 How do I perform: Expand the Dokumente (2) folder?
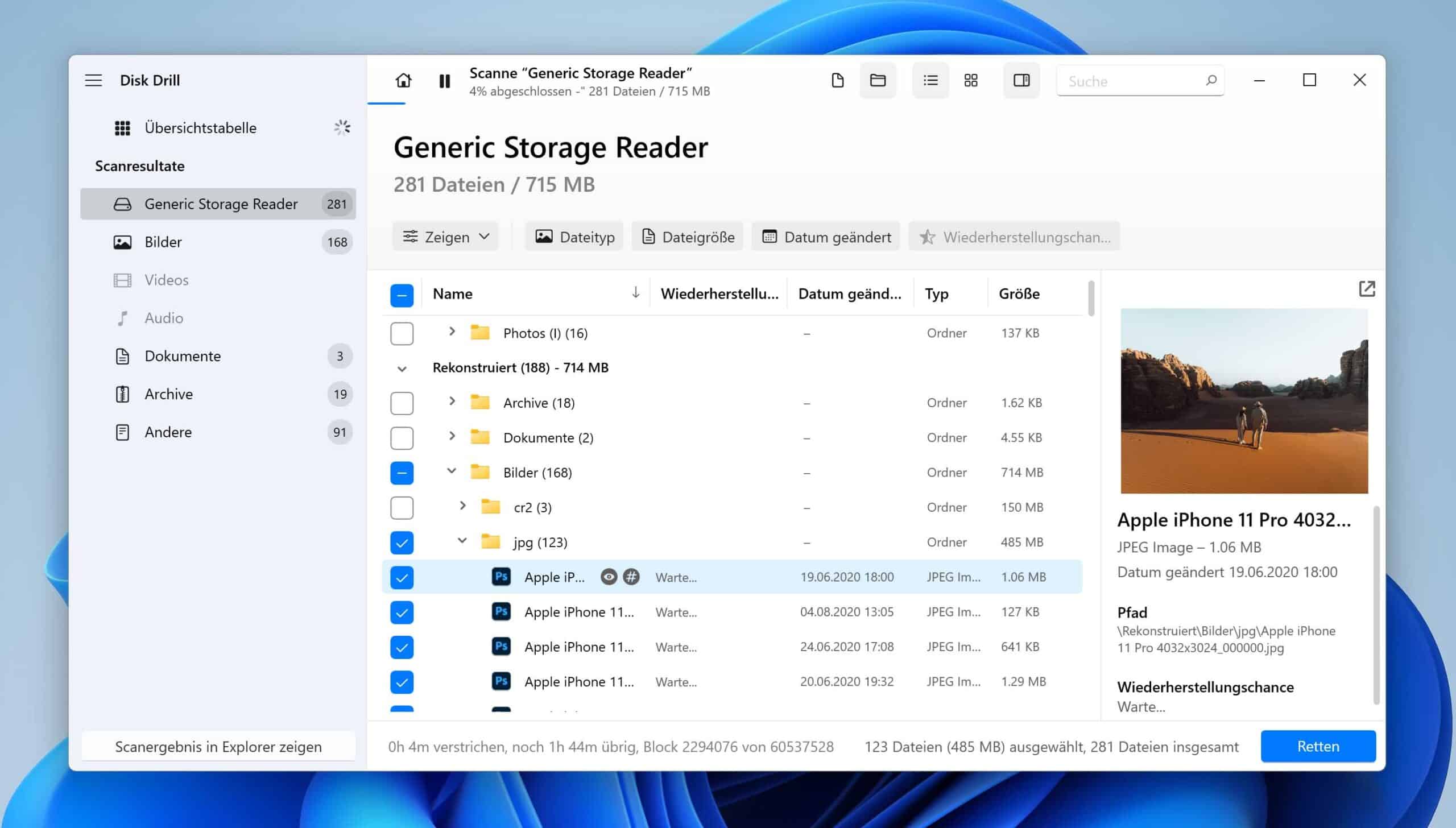(x=452, y=436)
